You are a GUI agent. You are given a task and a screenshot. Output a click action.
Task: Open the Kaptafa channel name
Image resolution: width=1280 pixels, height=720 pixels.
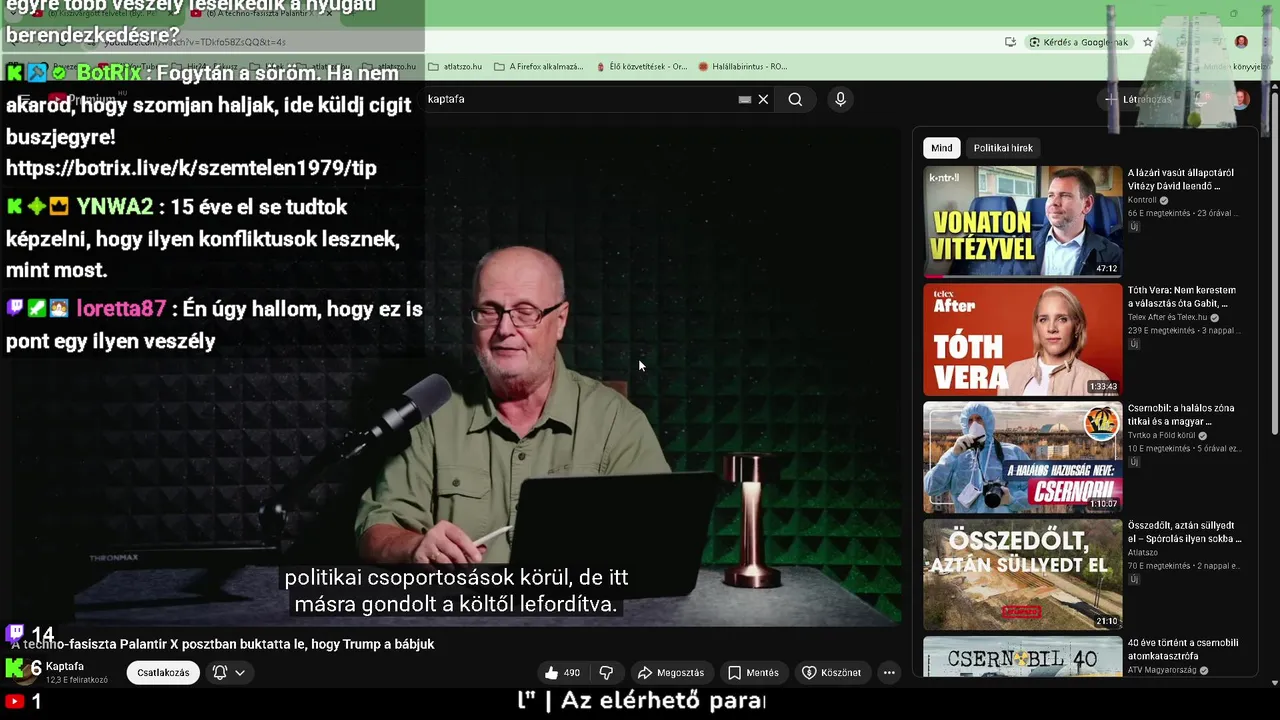click(65, 666)
